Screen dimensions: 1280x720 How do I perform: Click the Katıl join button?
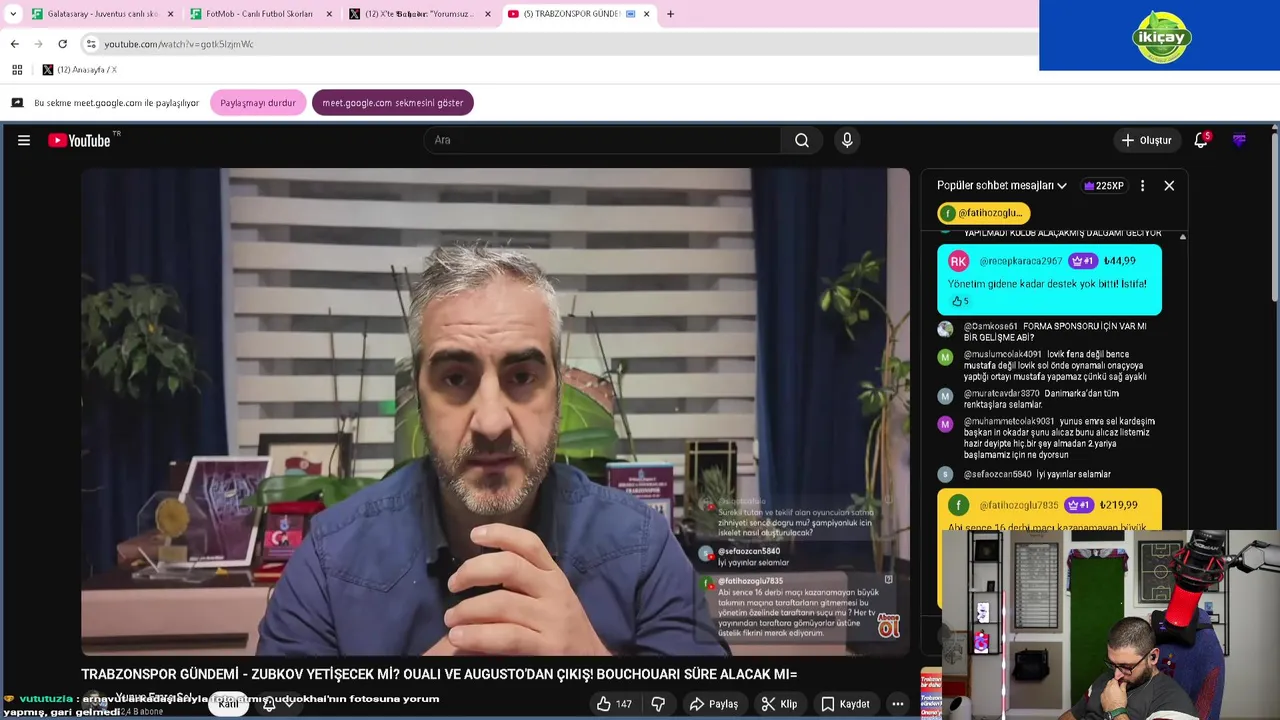click(x=229, y=704)
